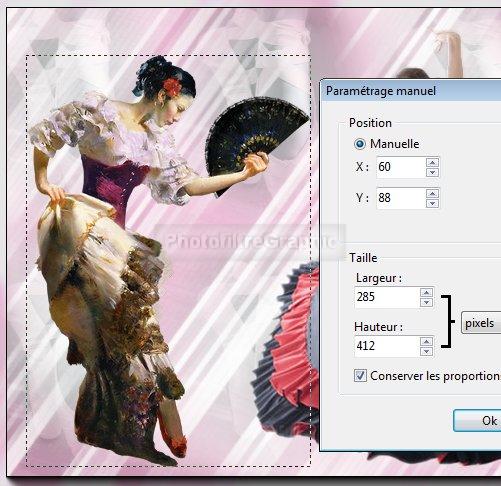This screenshot has height=486, width=501.
Task: Increase the Y value with up arrow
Action: pyautogui.click(x=432, y=193)
